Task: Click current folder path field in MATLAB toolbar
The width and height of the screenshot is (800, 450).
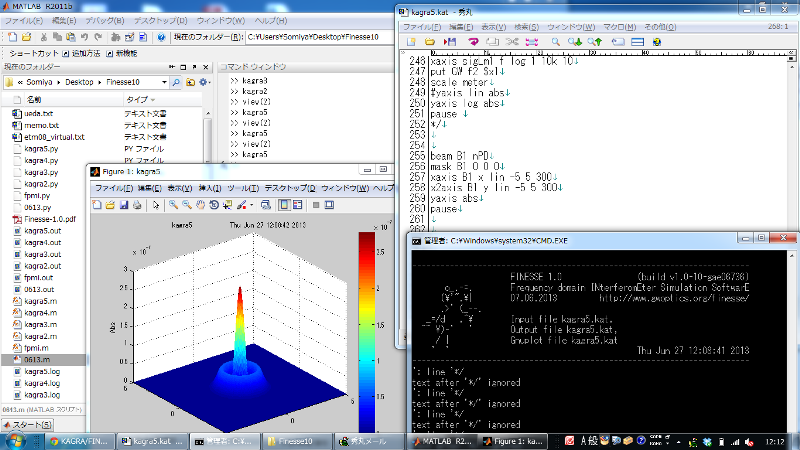Action: (x=320, y=37)
